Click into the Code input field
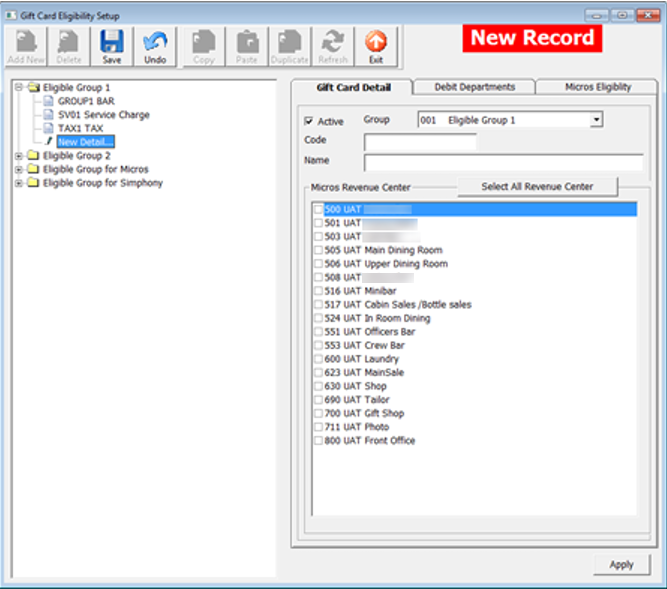Viewport: 667px width, 589px height. (x=420, y=142)
